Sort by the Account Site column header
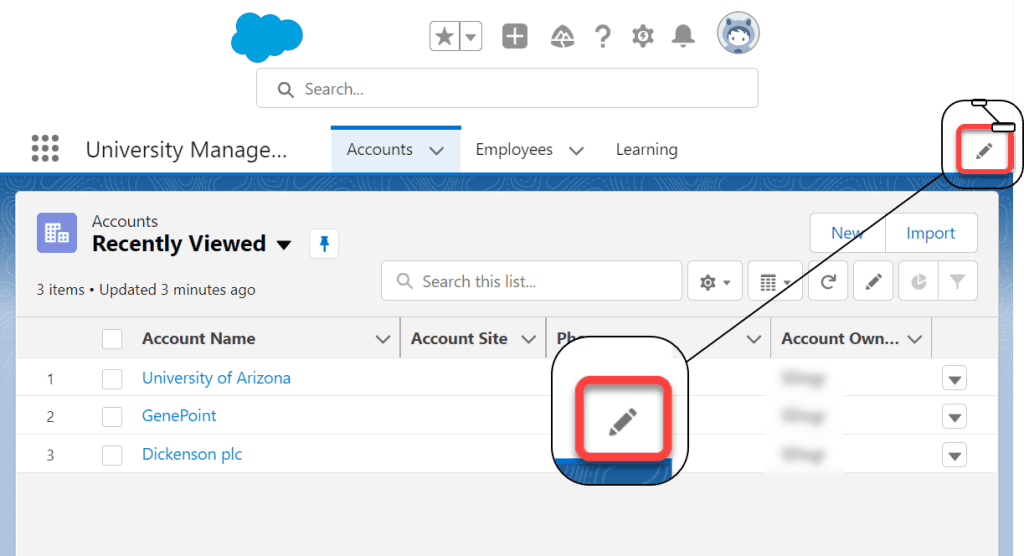The width and height of the screenshot is (1024, 556). point(459,338)
